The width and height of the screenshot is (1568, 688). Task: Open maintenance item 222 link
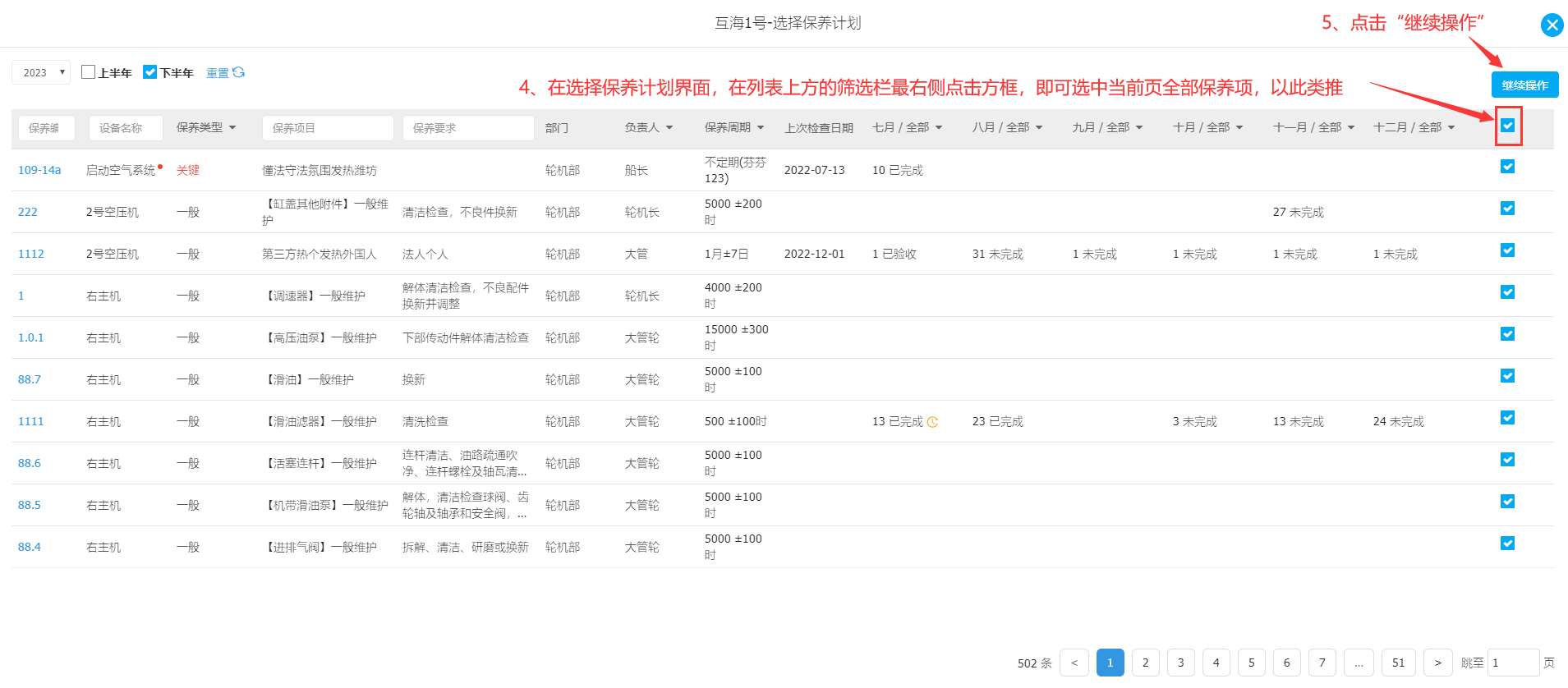[x=28, y=212]
